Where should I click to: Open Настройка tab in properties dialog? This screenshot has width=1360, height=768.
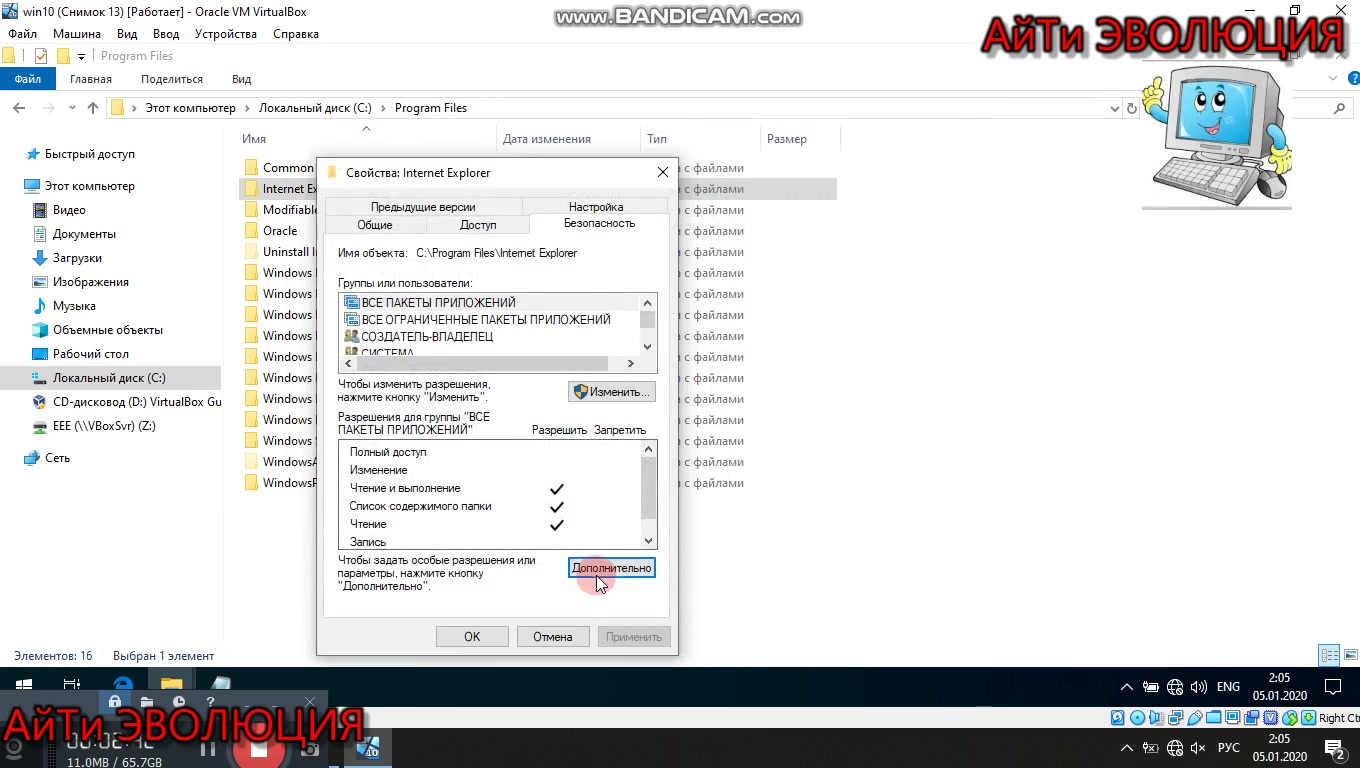596,207
